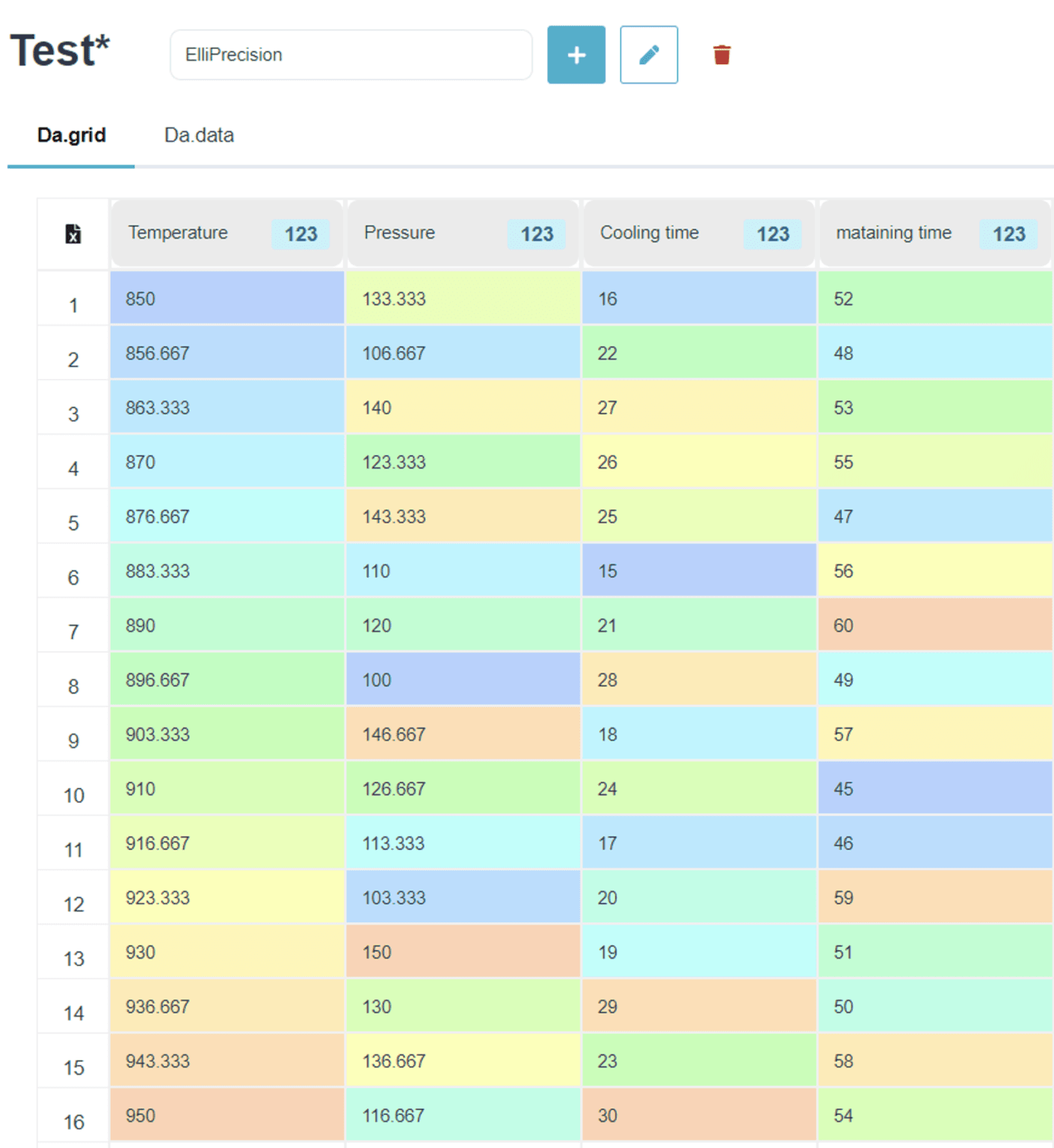
Task: Click the blue plus add button
Action: pyautogui.click(x=576, y=55)
